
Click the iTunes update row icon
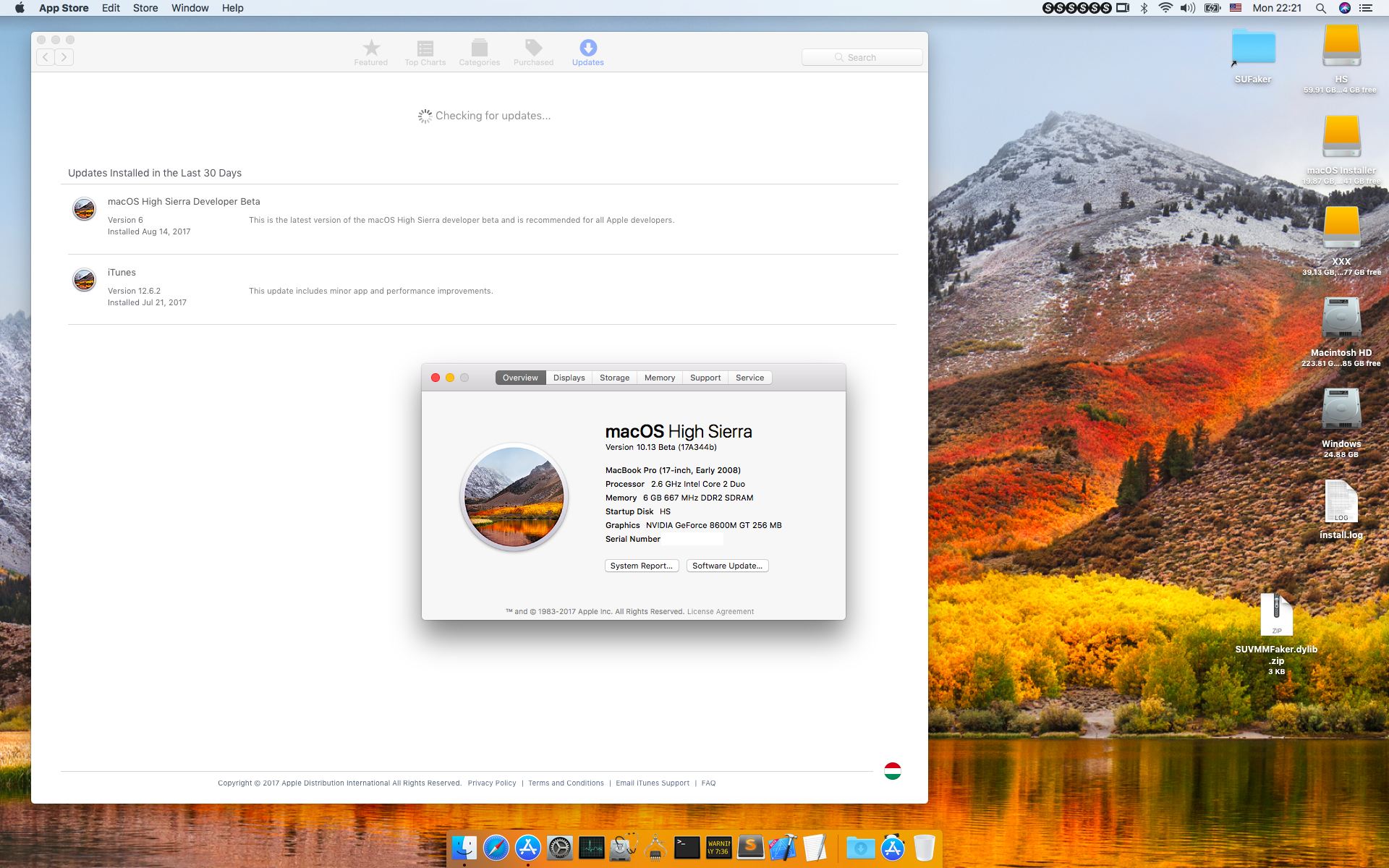point(85,279)
